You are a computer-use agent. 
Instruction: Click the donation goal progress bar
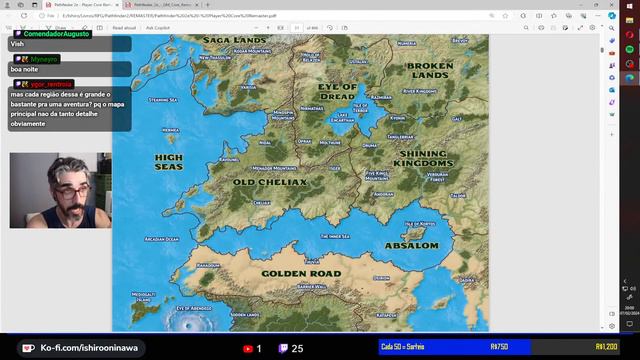[499, 347]
